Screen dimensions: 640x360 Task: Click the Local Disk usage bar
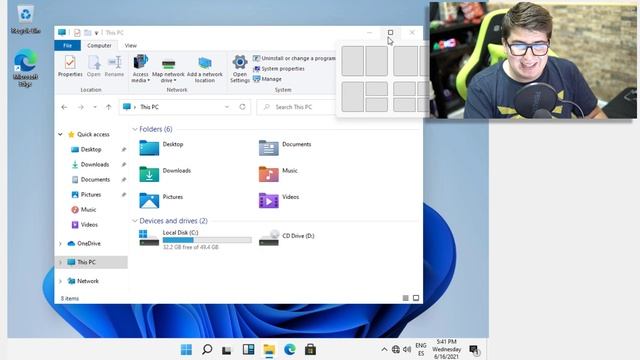(x=207, y=240)
